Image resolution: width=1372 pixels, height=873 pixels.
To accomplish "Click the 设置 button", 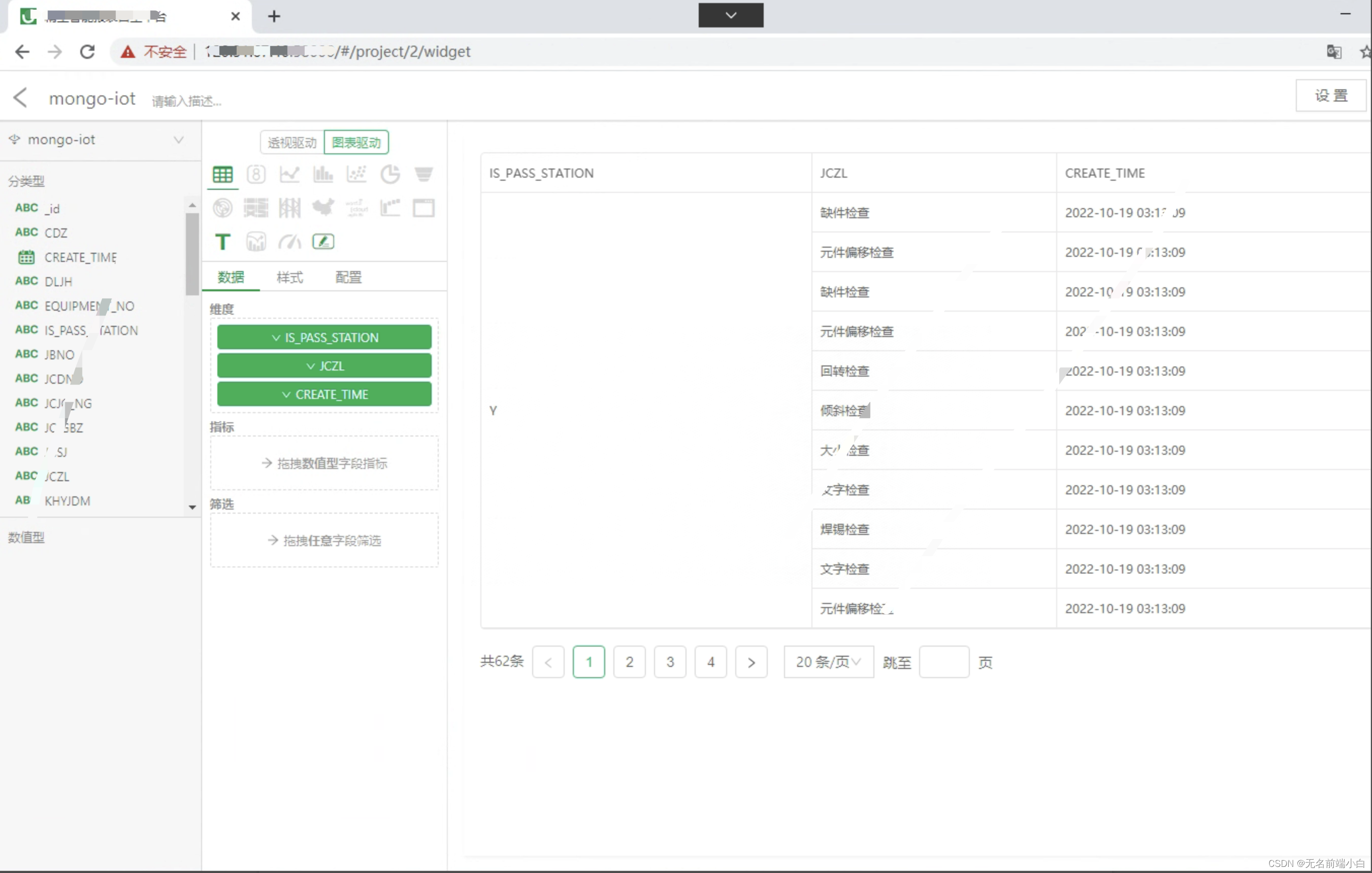I will click(x=1330, y=95).
